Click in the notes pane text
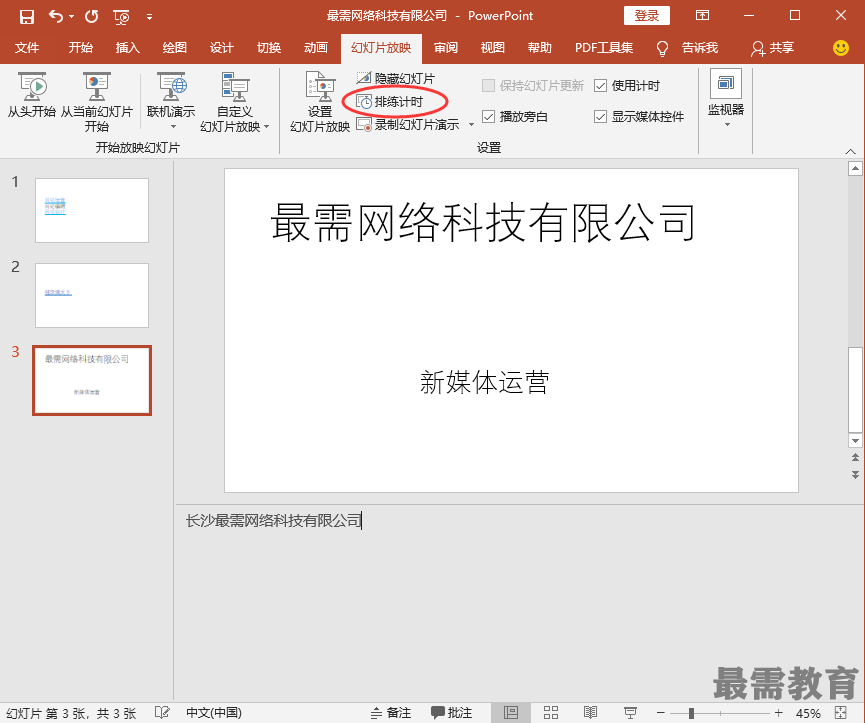This screenshot has width=865, height=723. [274, 521]
